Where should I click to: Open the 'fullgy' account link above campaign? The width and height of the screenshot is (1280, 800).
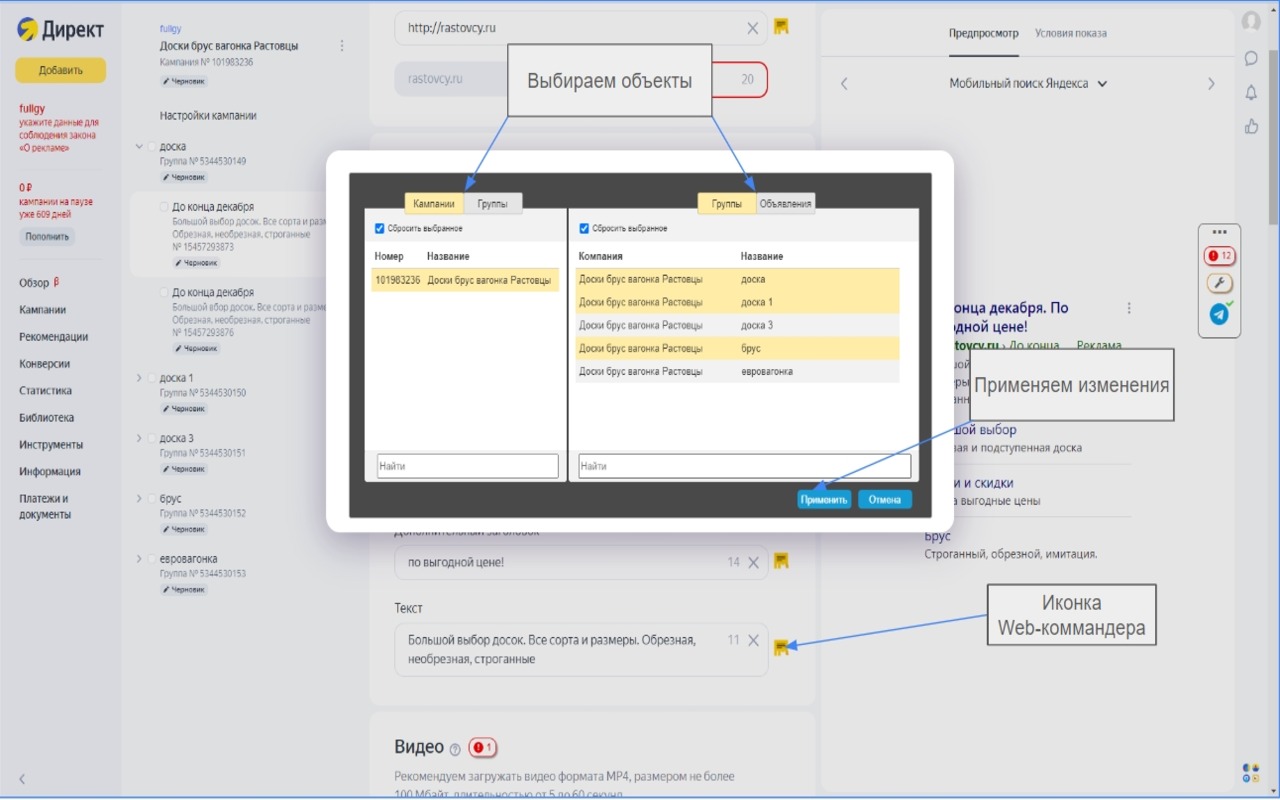[x=171, y=29]
